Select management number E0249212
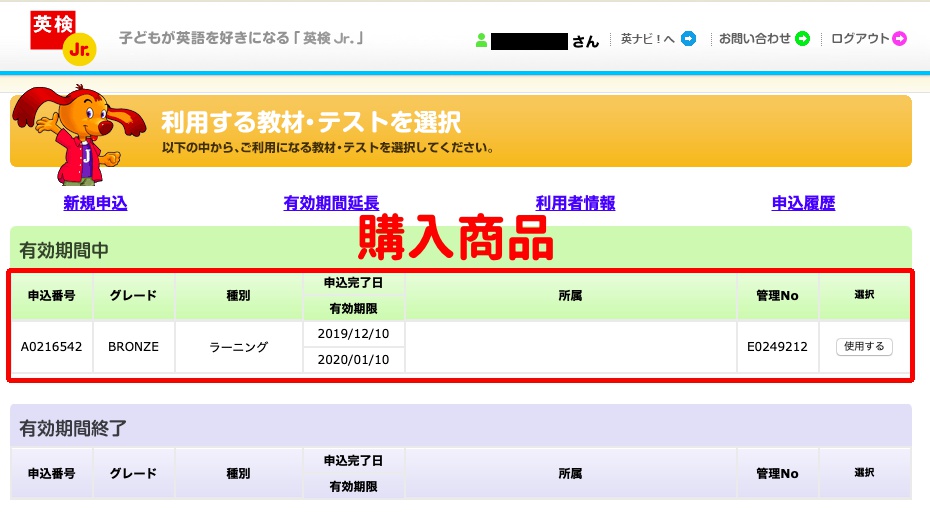The image size is (930, 523). click(x=777, y=347)
